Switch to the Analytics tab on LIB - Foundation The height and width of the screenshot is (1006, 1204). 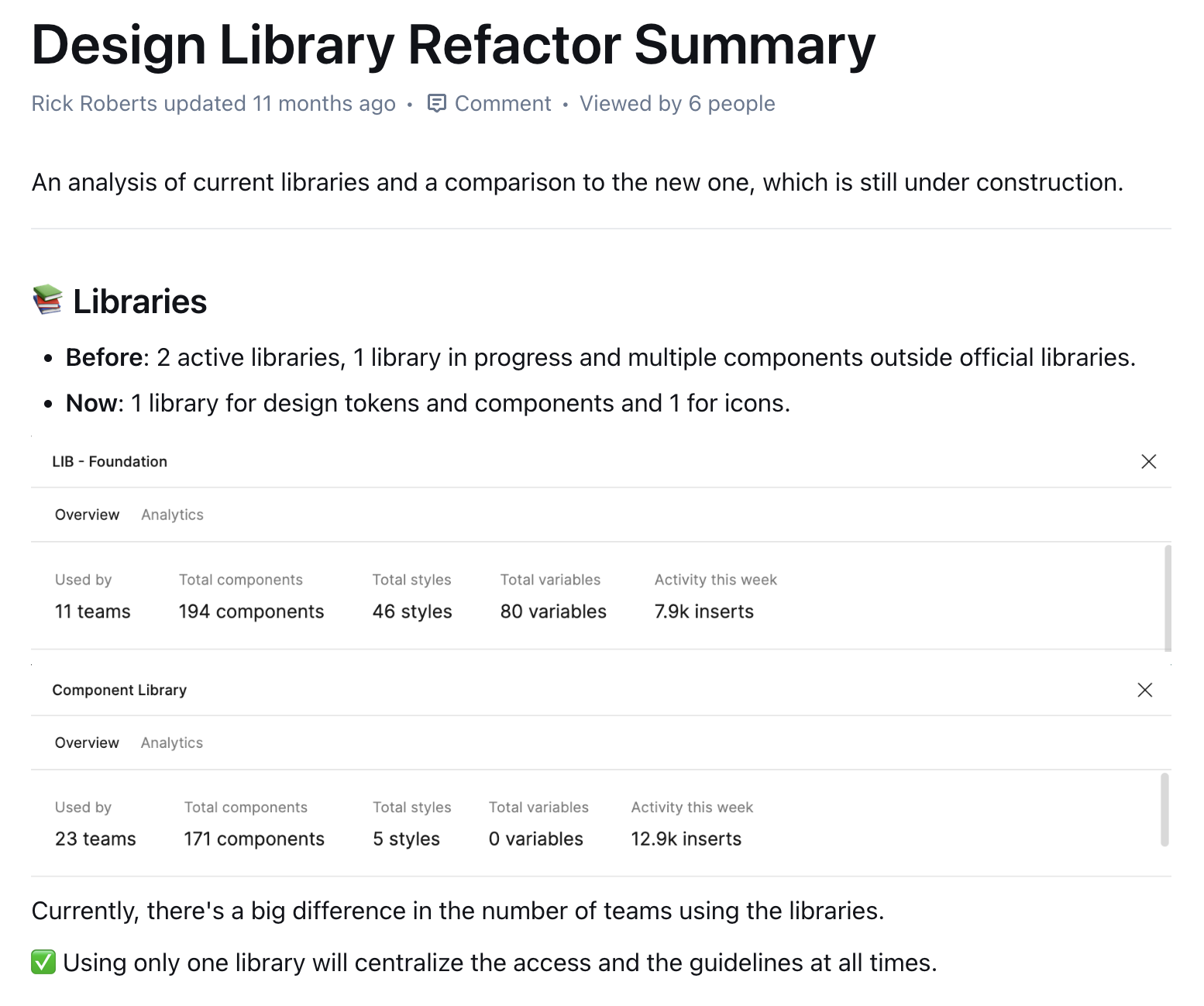(172, 514)
